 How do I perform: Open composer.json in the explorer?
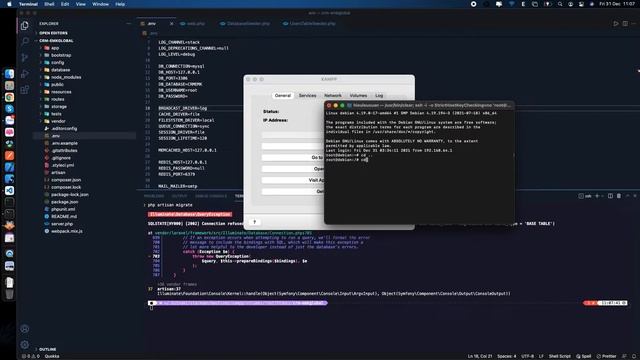coord(66,180)
